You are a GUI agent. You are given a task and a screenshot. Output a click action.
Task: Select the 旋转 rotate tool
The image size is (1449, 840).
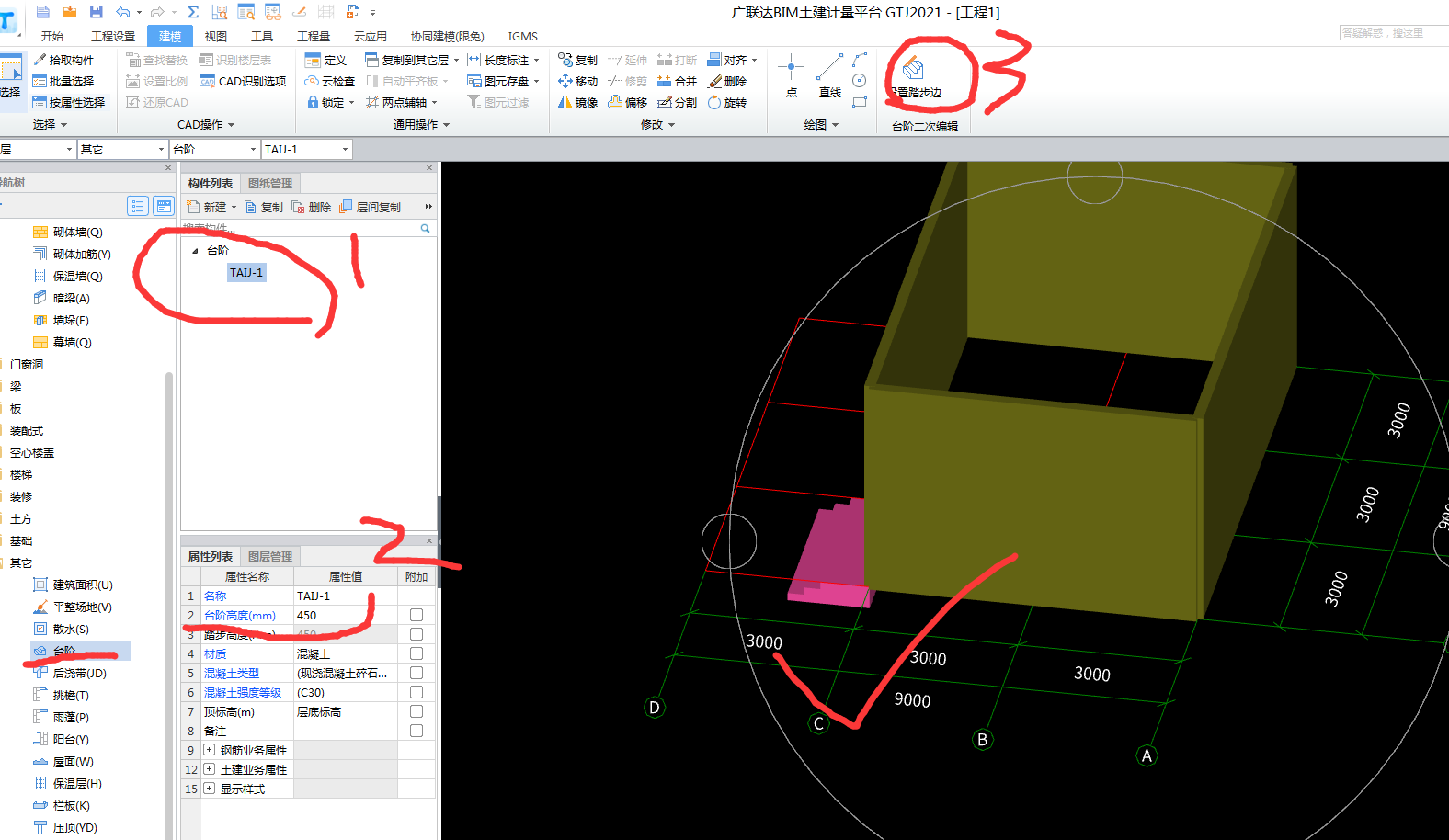[726, 102]
